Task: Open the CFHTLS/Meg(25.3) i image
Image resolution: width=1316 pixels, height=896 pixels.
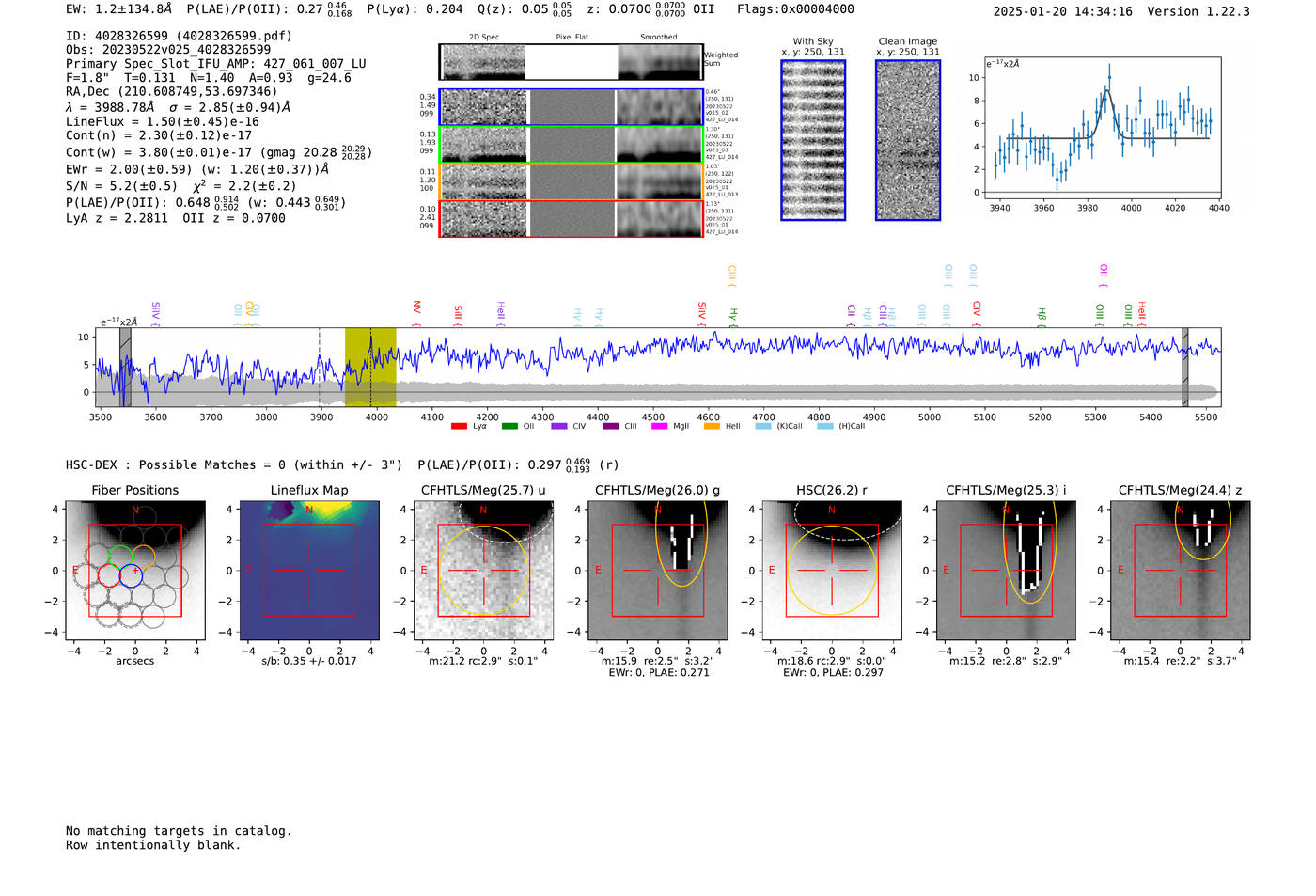Action: 1006,571
